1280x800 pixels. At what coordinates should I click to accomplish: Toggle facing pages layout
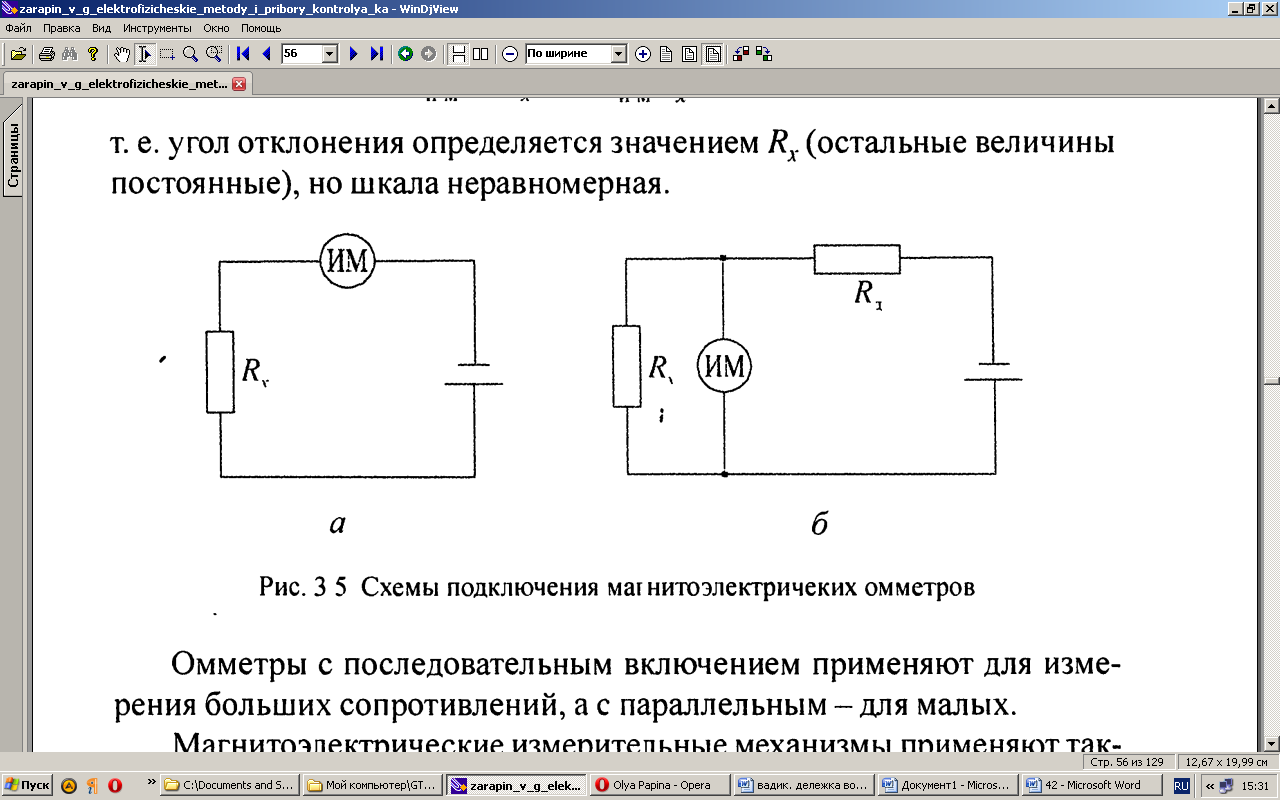coord(480,54)
